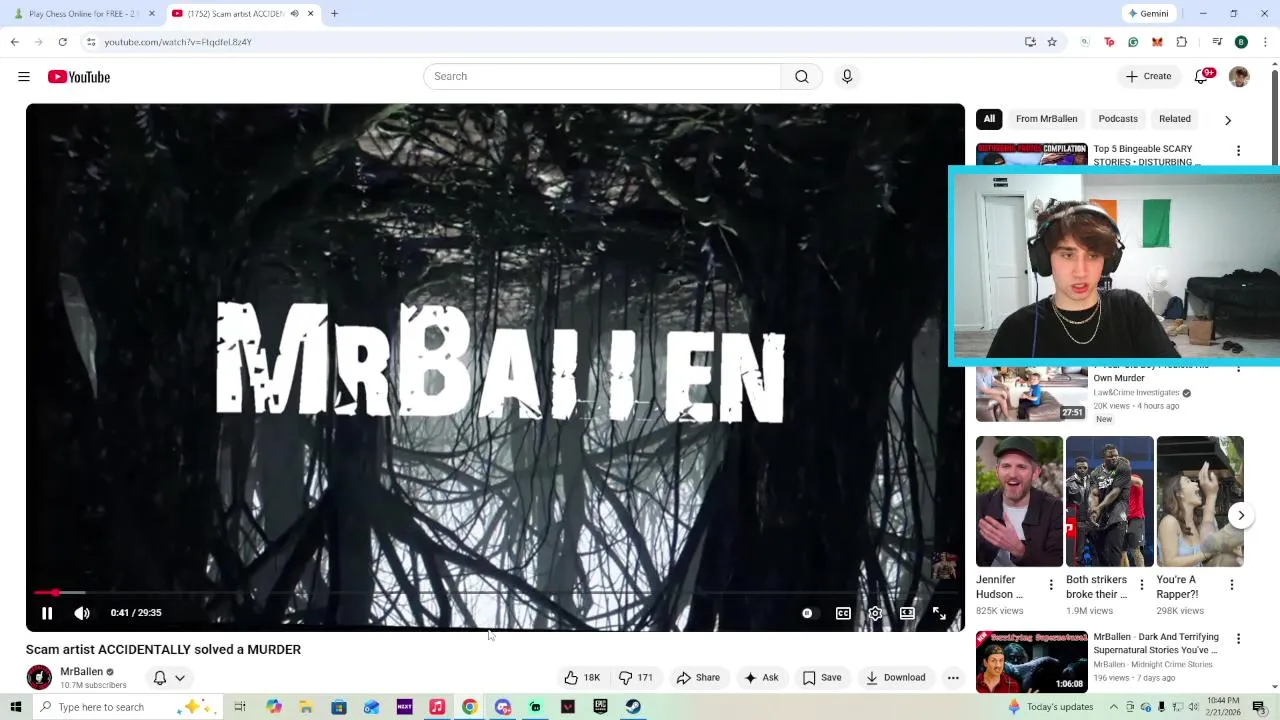Open Chrome three-dot menu
Viewport: 1280px width, 720px height.
1265,42
